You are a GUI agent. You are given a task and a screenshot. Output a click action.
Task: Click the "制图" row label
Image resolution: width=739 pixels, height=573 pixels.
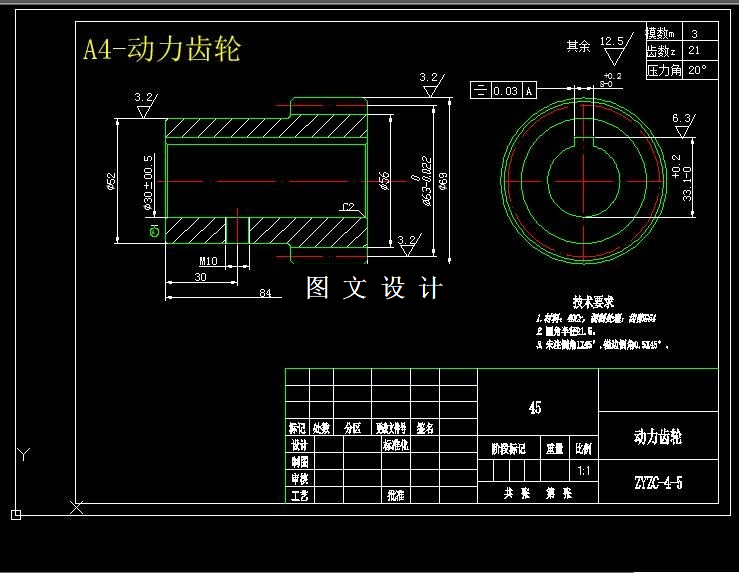(299, 462)
